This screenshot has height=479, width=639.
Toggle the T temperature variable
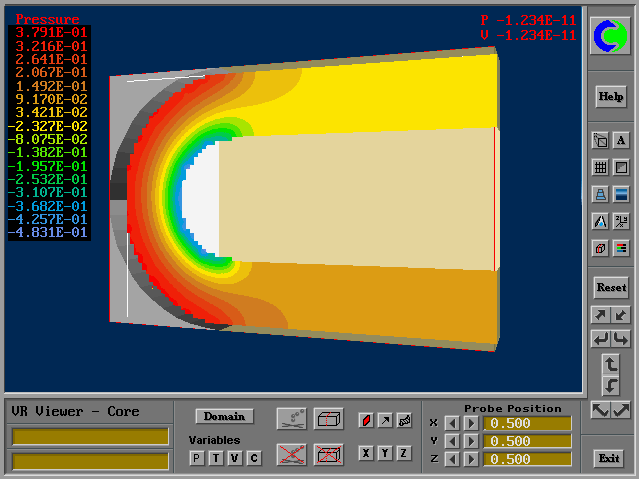(216, 458)
